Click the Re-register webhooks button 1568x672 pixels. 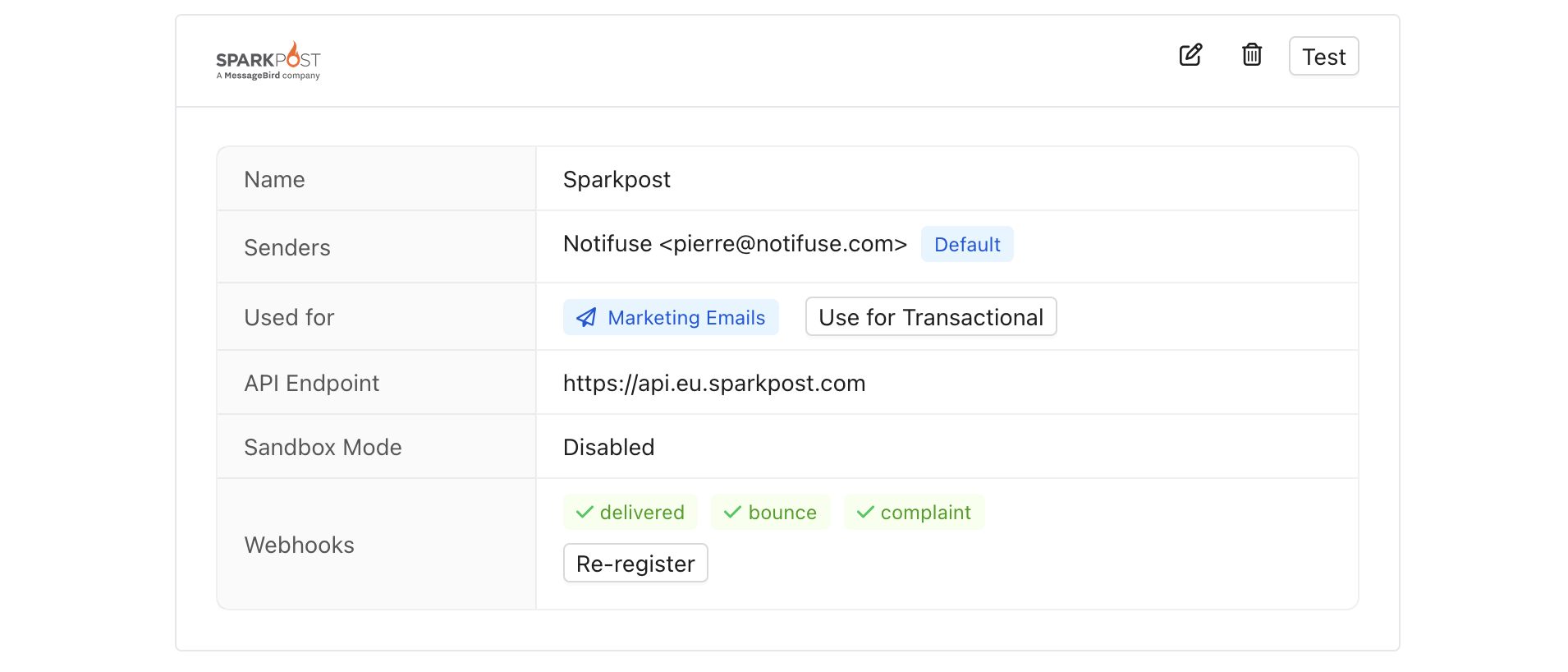click(635, 564)
